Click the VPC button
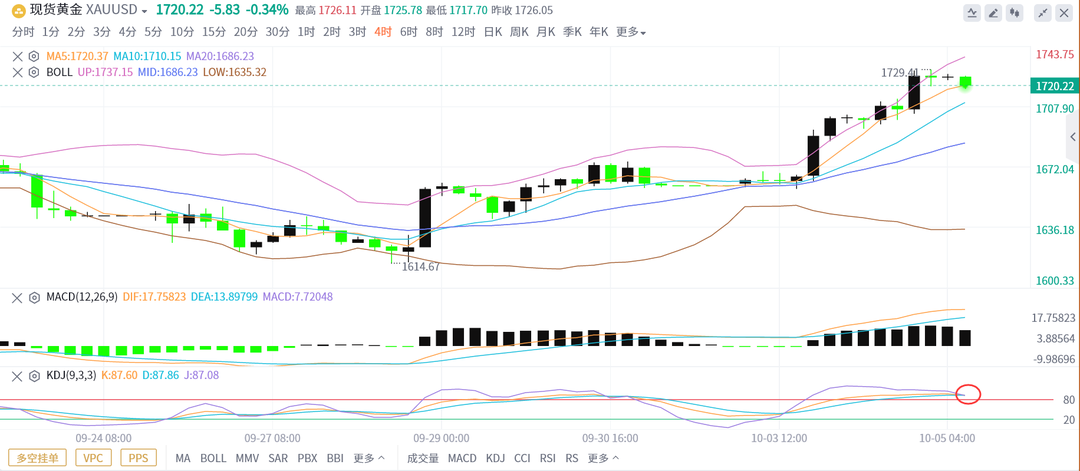1080x471 pixels. (93, 458)
